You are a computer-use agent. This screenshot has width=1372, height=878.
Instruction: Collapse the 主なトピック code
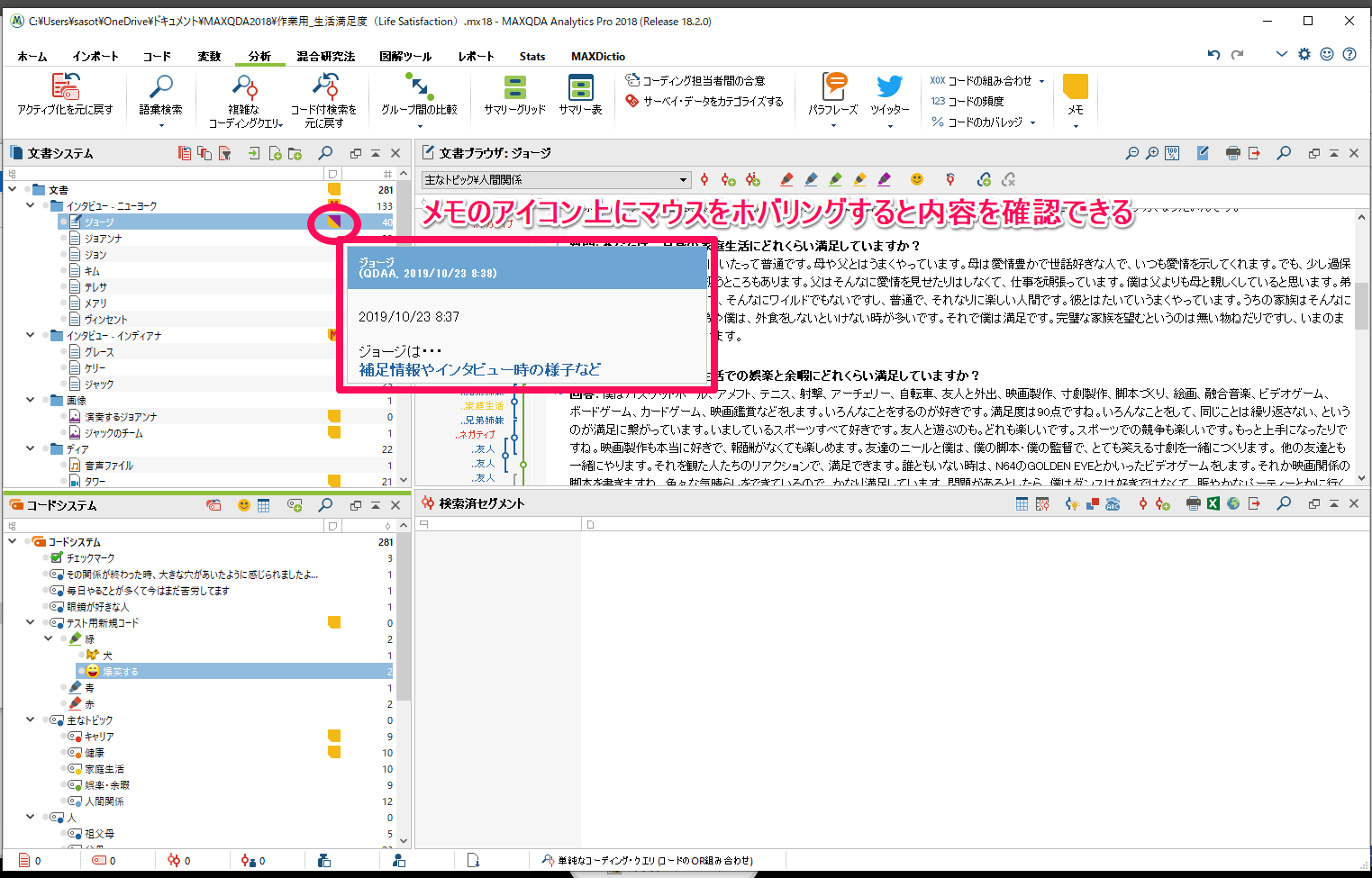(x=31, y=720)
